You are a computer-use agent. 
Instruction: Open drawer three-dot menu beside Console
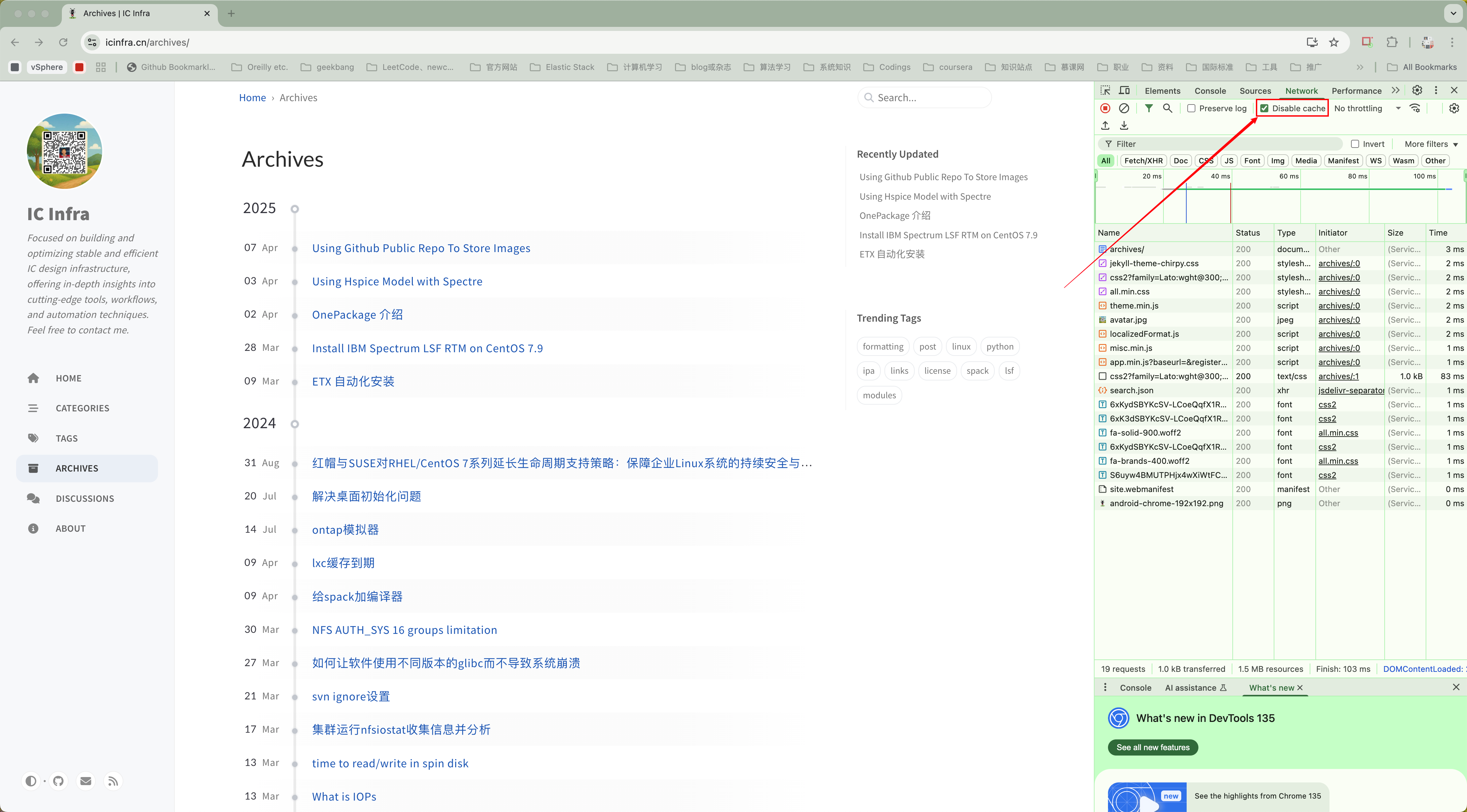[x=1105, y=687]
